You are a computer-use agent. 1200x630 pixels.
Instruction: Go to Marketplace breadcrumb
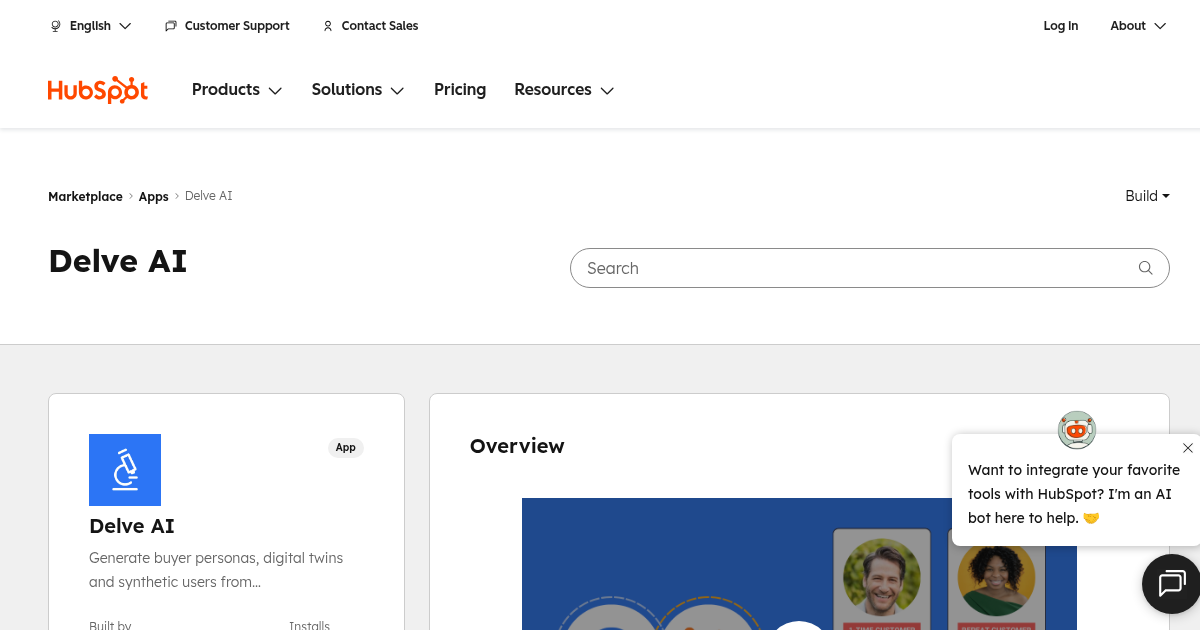click(x=85, y=197)
